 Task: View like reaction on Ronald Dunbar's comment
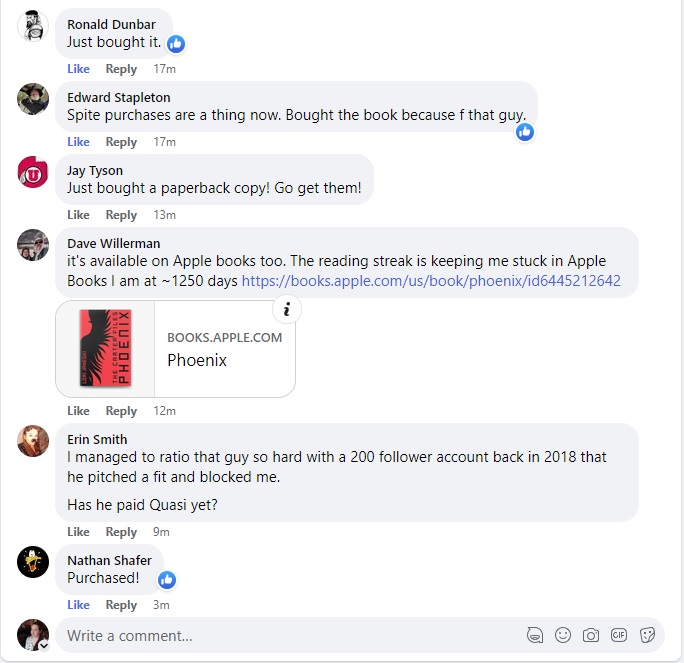pos(176,44)
